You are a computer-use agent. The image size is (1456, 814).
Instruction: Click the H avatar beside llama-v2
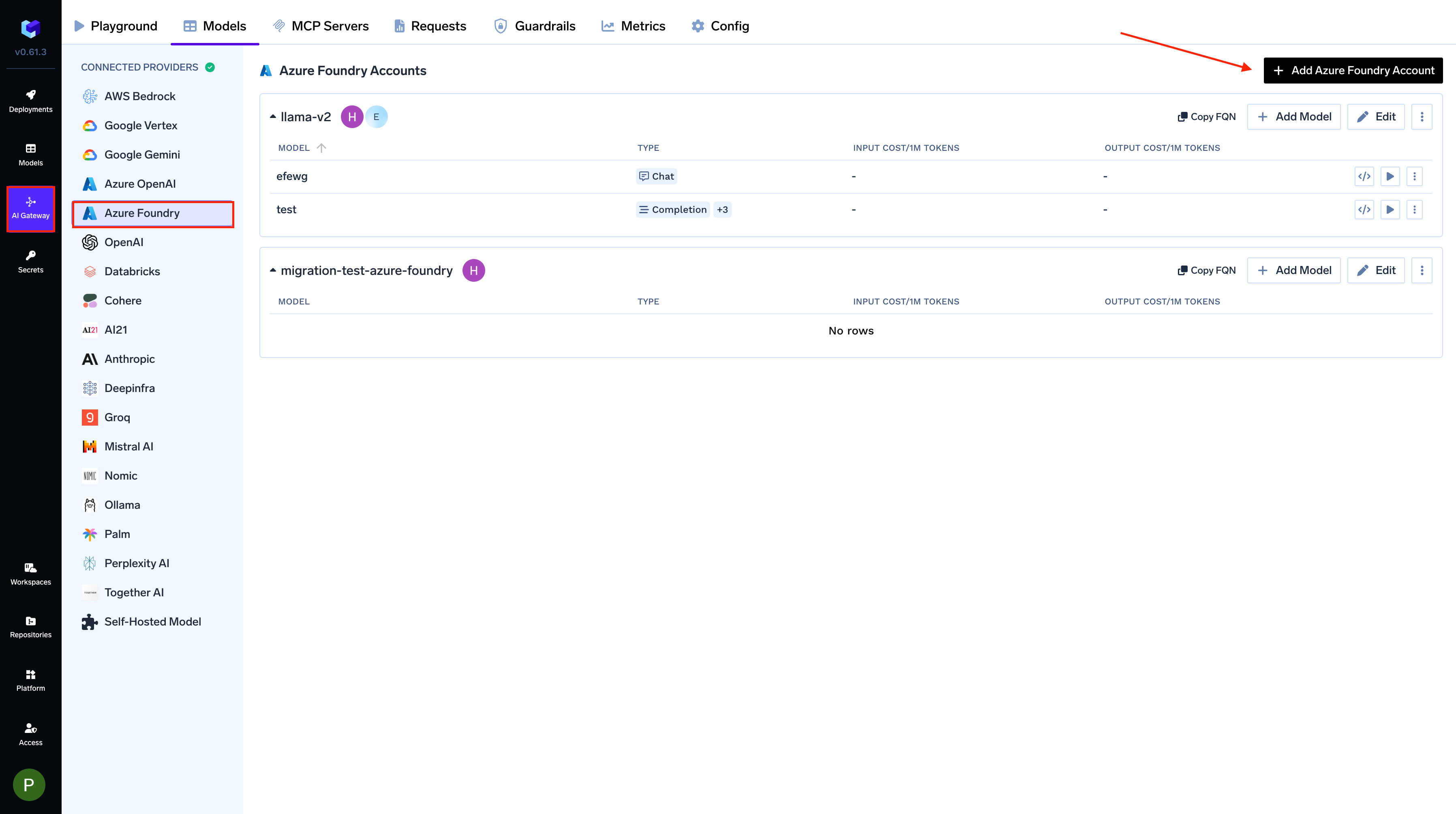click(x=352, y=117)
